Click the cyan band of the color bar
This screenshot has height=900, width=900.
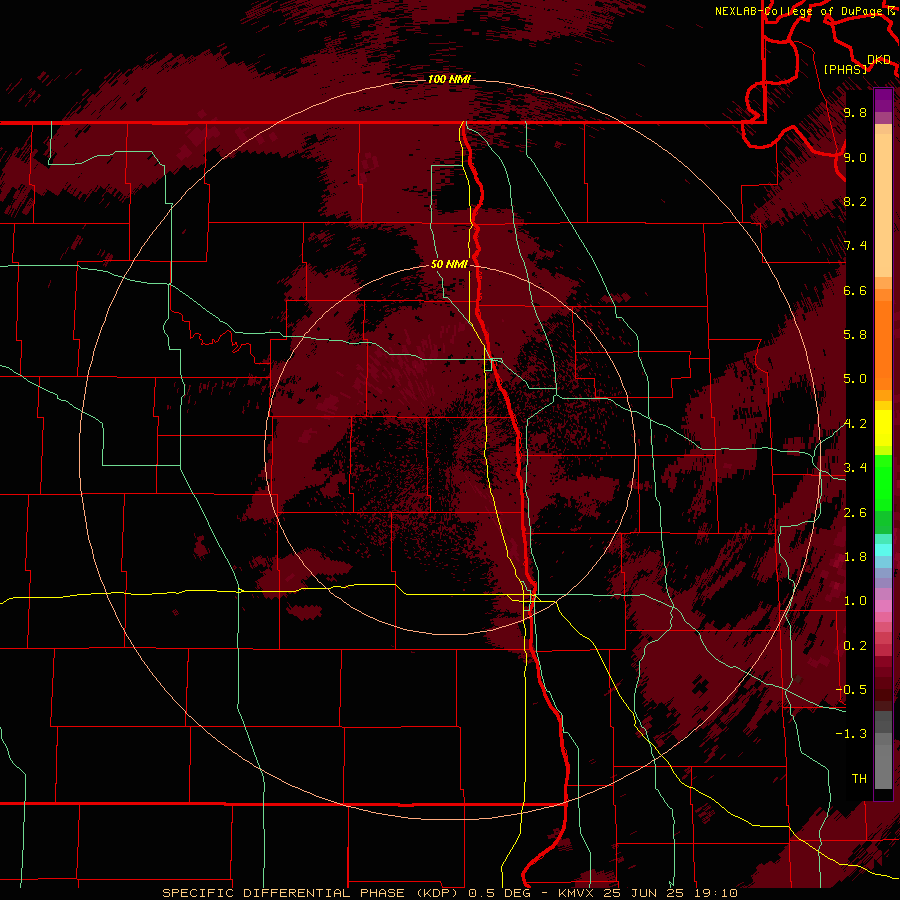click(883, 550)
